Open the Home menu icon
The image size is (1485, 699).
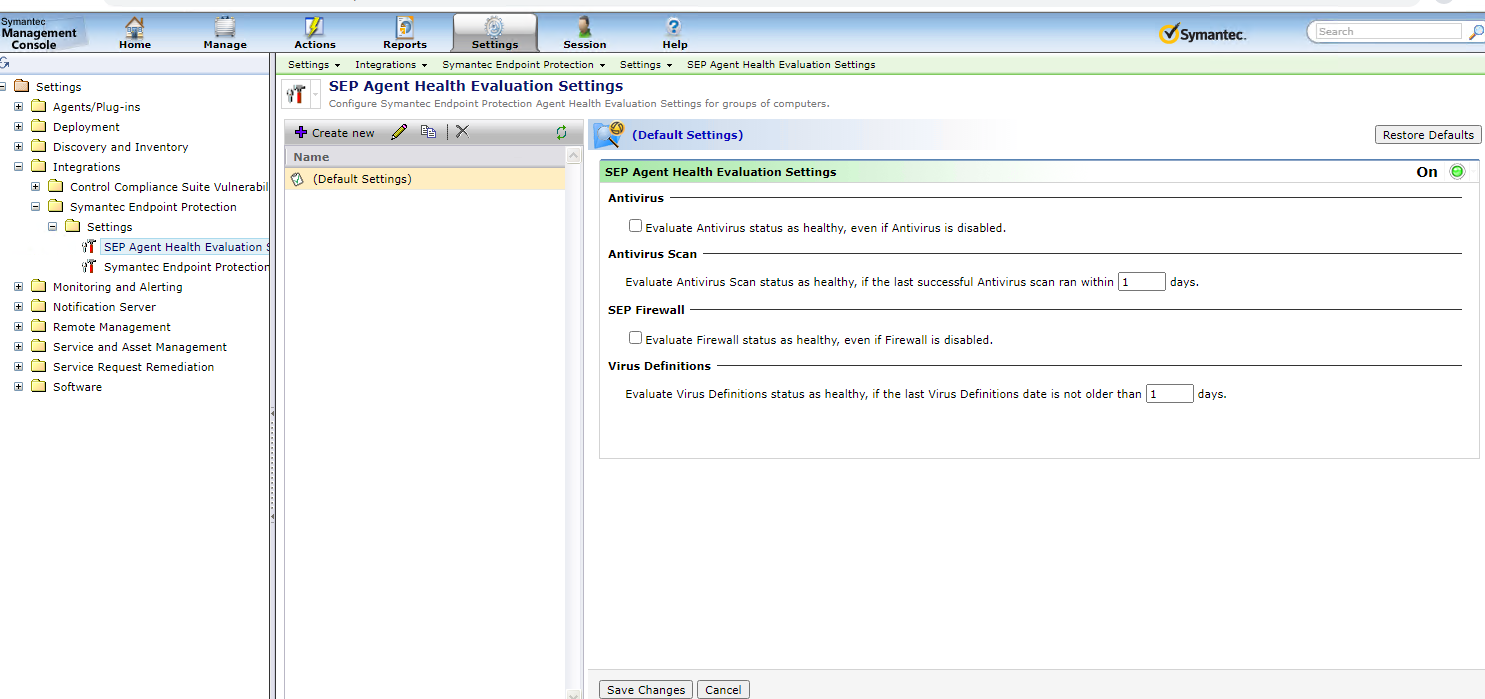pos(134,27)
